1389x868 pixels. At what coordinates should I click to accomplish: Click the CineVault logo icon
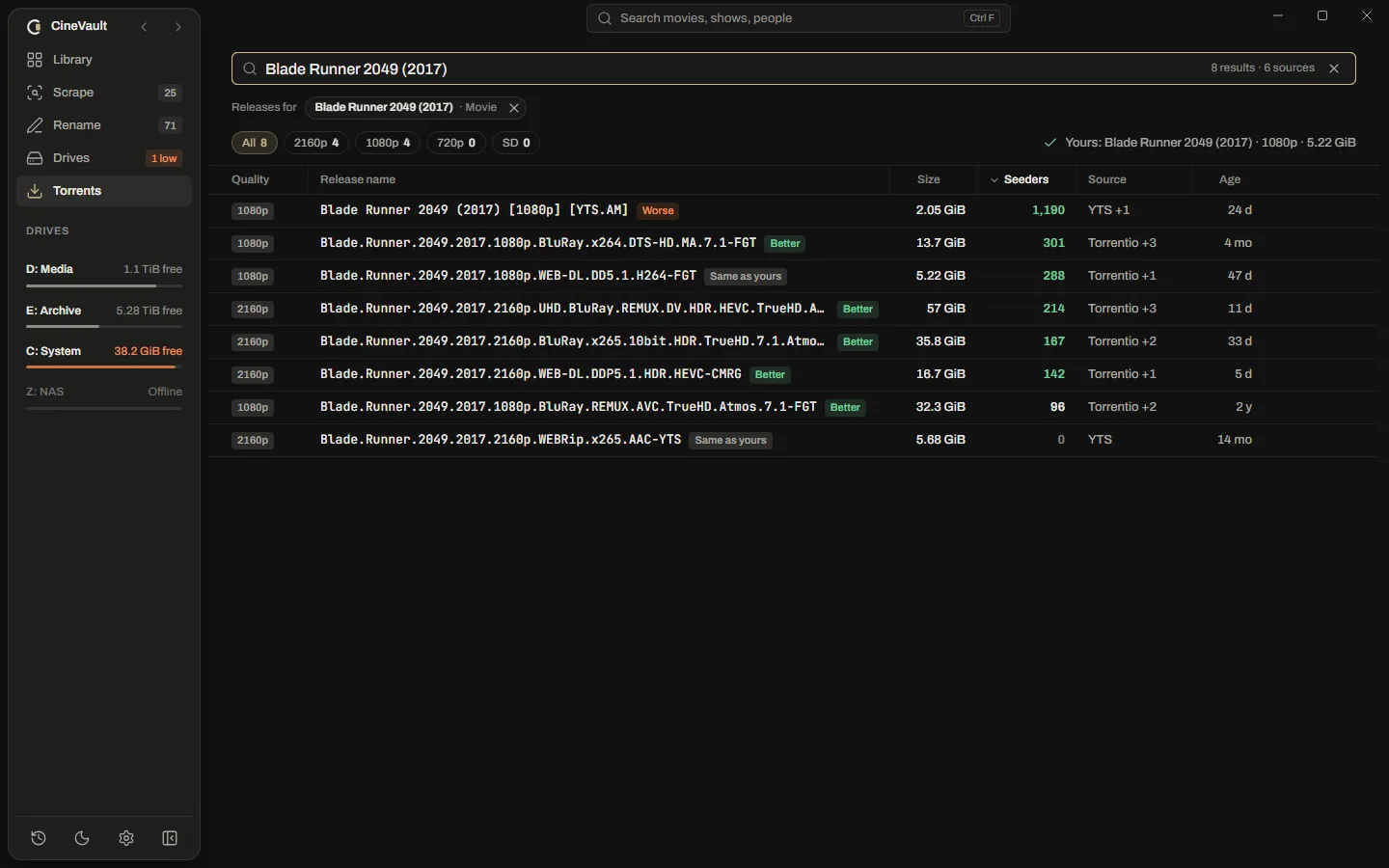coord(35,26)
